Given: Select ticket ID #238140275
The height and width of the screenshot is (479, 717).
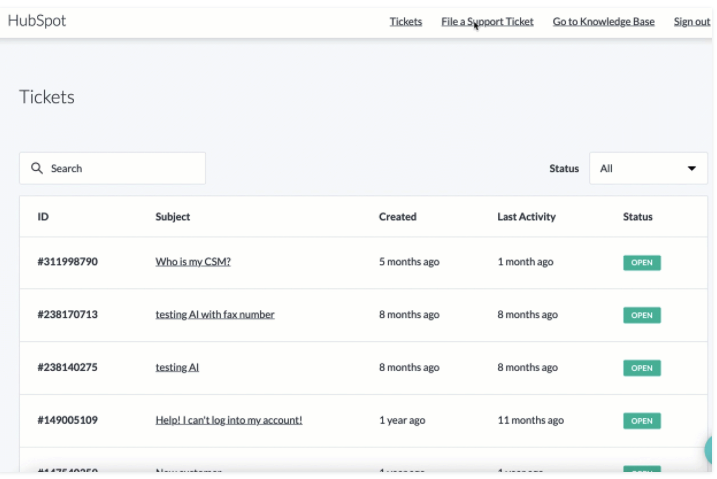Looking at the screenshot, I should pyautogui.click(x=68, y=367).
